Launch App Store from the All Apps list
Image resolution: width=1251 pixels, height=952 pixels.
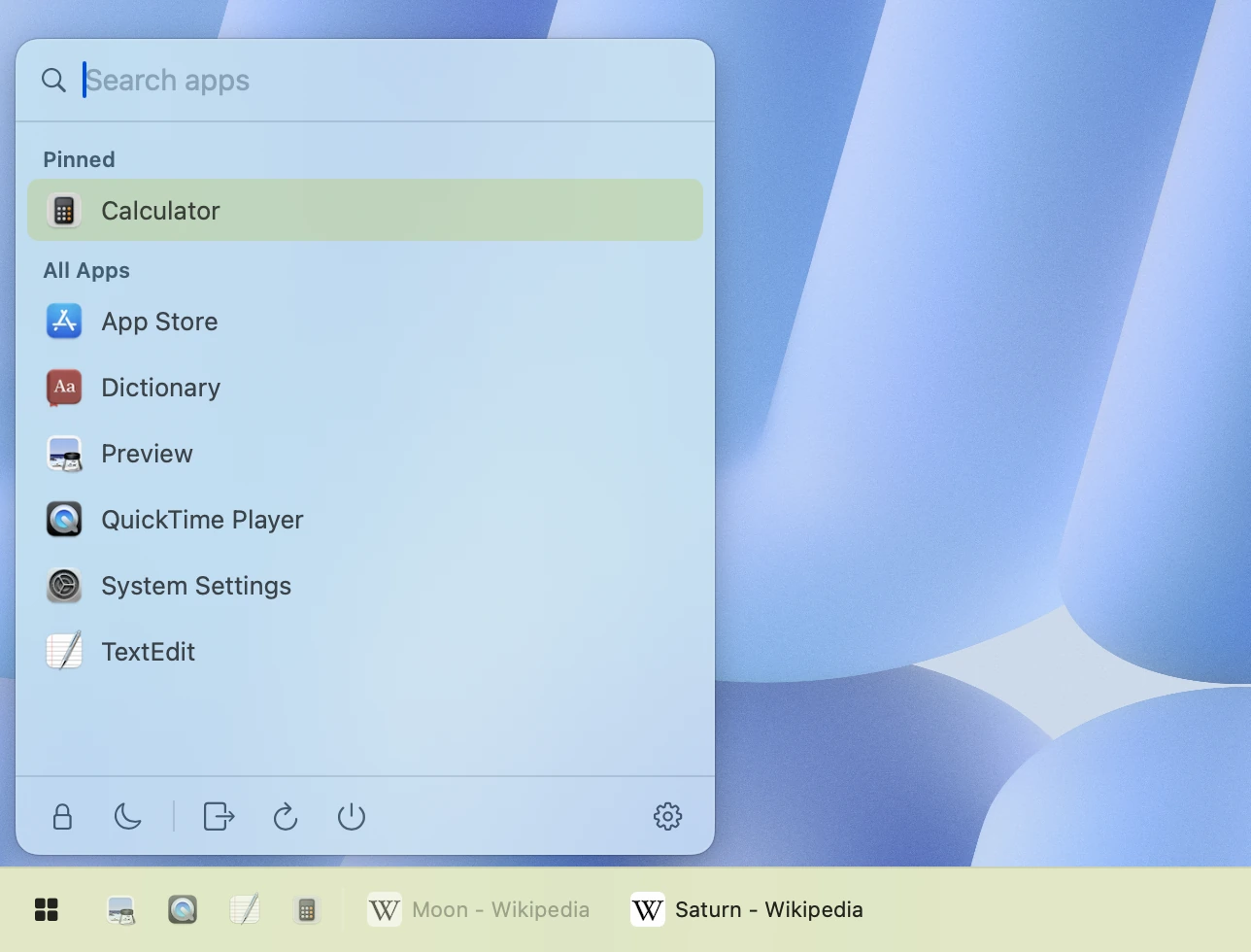(x=365, y=321)
